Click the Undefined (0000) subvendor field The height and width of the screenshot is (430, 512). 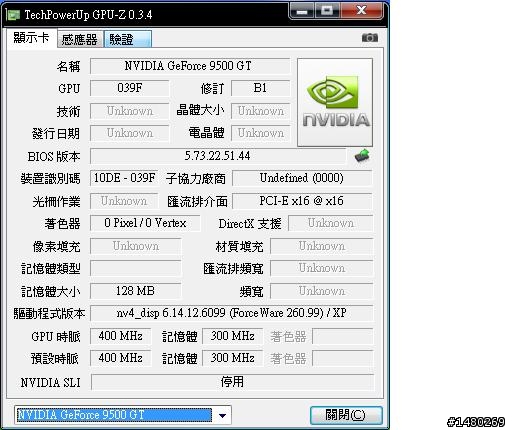pyautogui.click(x=302, y=178)
